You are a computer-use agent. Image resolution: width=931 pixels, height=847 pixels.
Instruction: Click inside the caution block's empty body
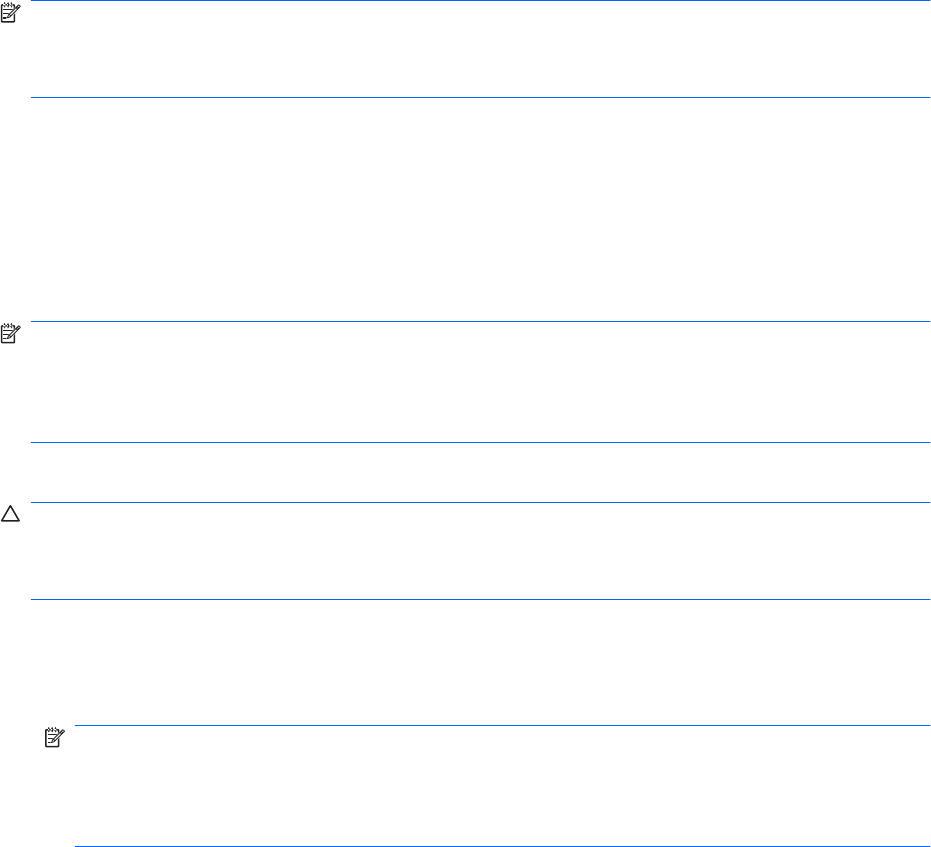tap(480, 551)
